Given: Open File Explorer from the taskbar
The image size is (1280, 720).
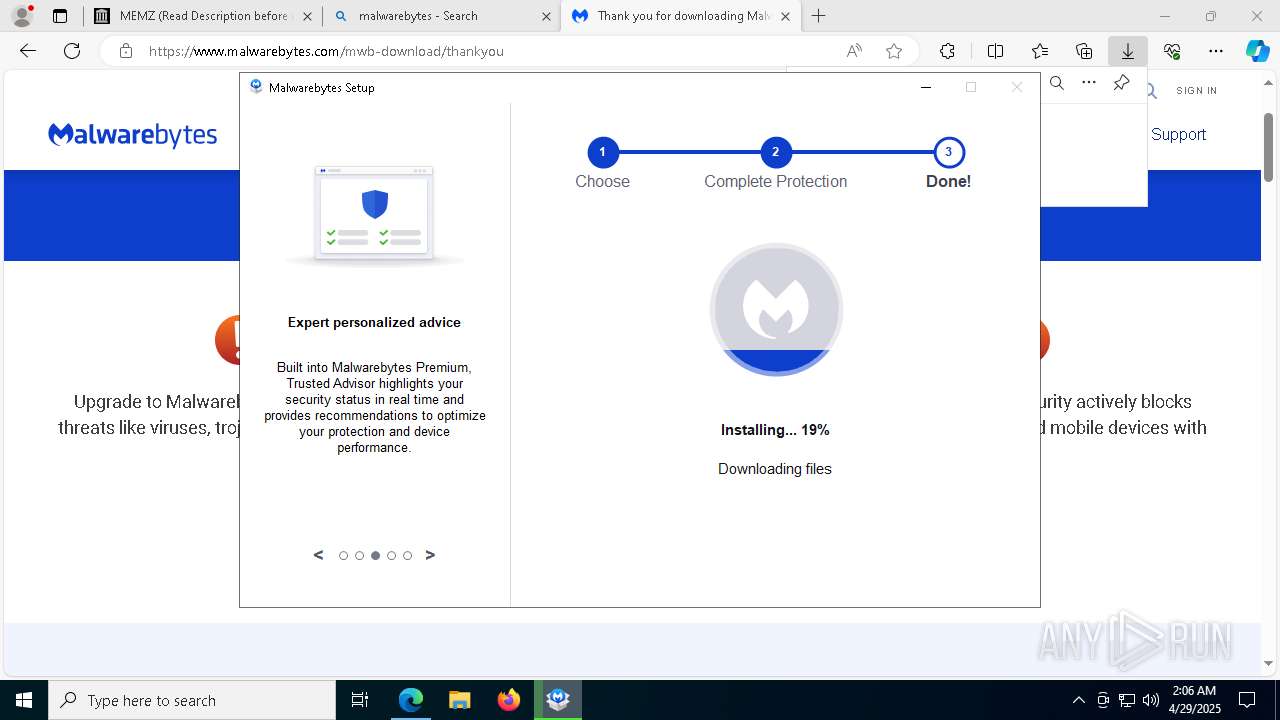Looking at the screenshot, I should pos(459,700).
